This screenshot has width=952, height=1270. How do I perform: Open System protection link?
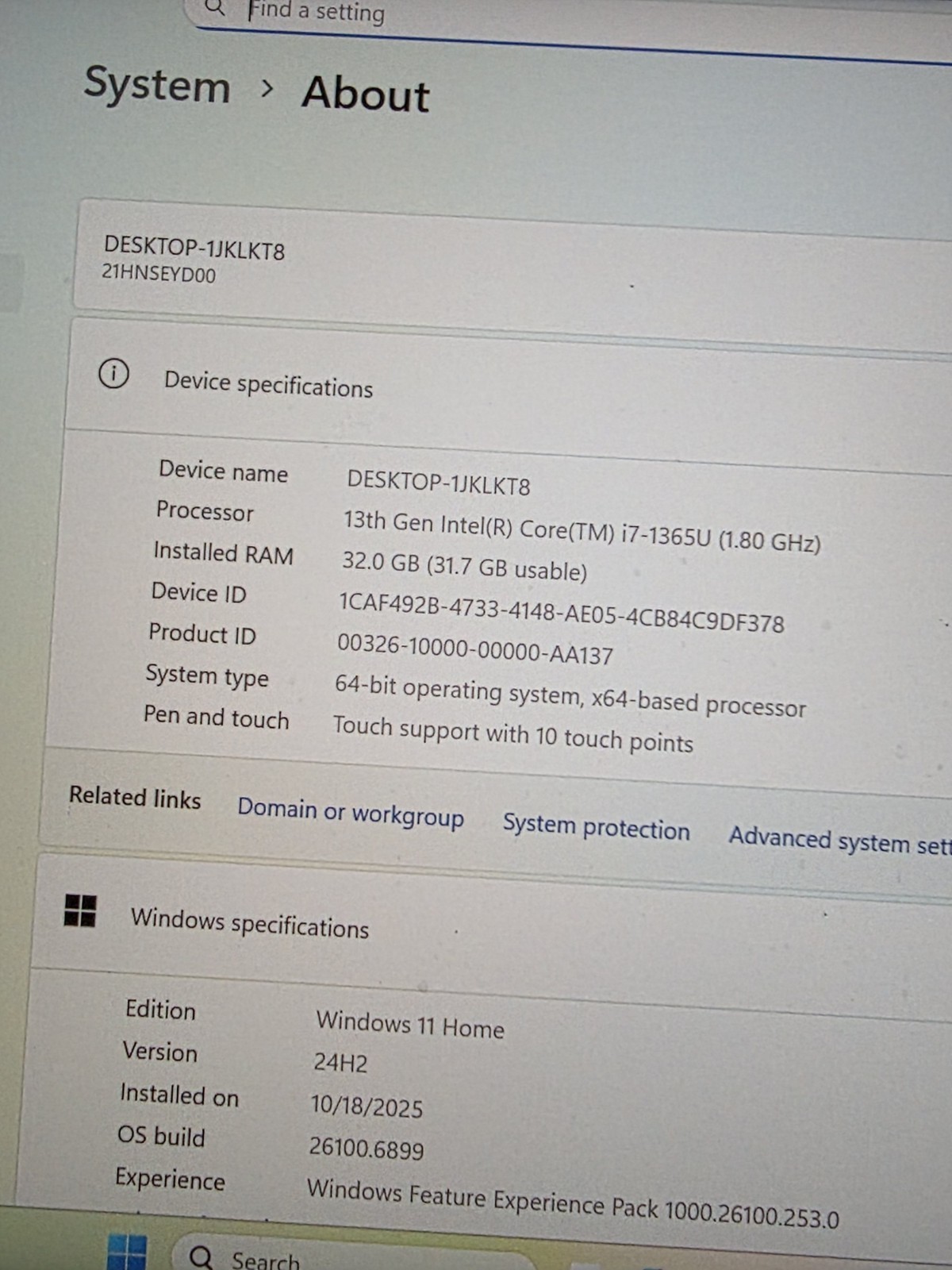click(x=597, y=827)
